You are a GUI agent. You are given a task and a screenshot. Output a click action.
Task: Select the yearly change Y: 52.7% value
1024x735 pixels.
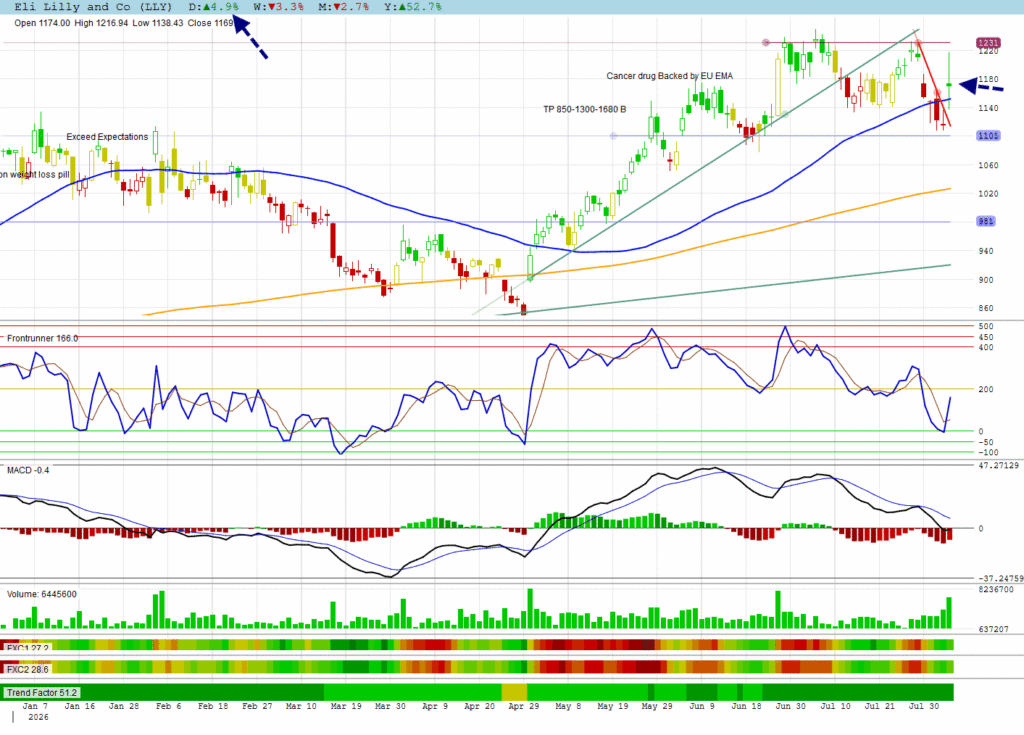[x=413, y=7]
